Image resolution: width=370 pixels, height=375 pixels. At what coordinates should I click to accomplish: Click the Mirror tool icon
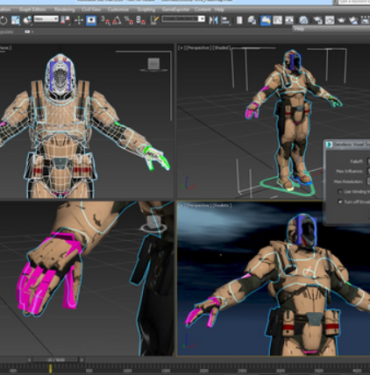point(213,20)
